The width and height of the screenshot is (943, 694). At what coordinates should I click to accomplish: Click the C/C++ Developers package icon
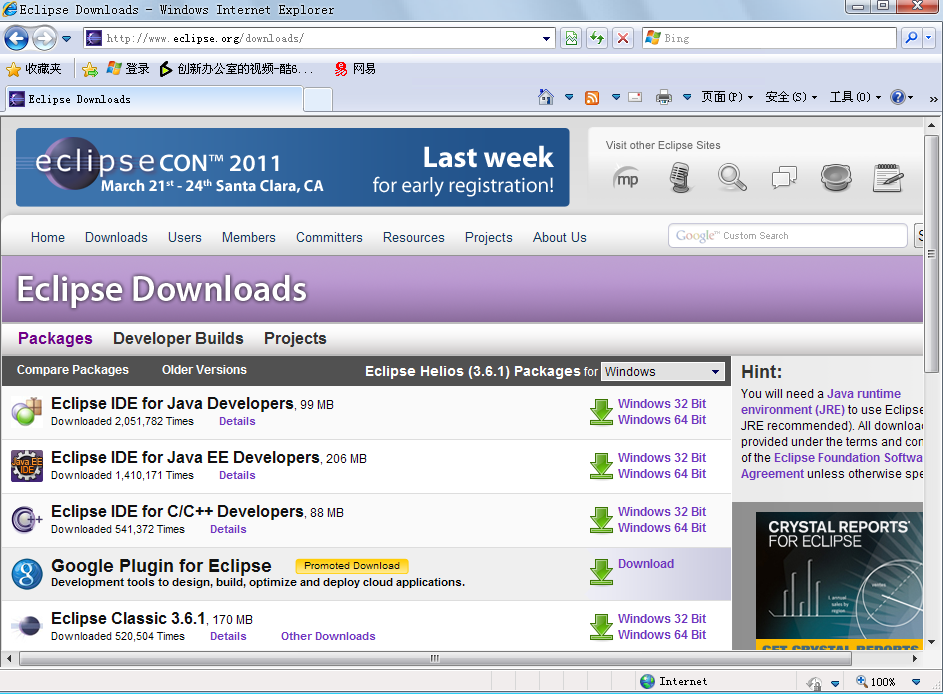click(x=26, y=520)
